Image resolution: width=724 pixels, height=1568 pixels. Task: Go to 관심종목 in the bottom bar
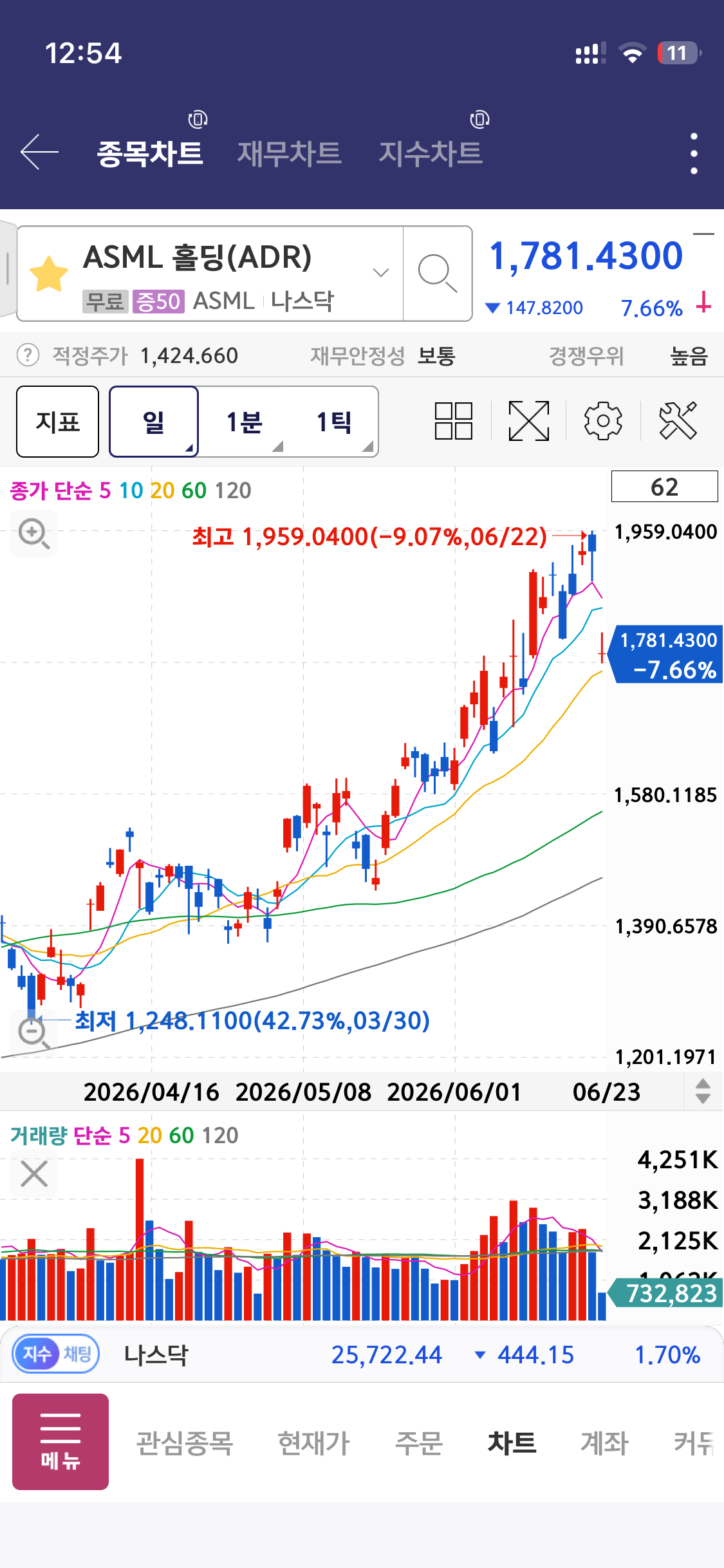coord(185,1443)
